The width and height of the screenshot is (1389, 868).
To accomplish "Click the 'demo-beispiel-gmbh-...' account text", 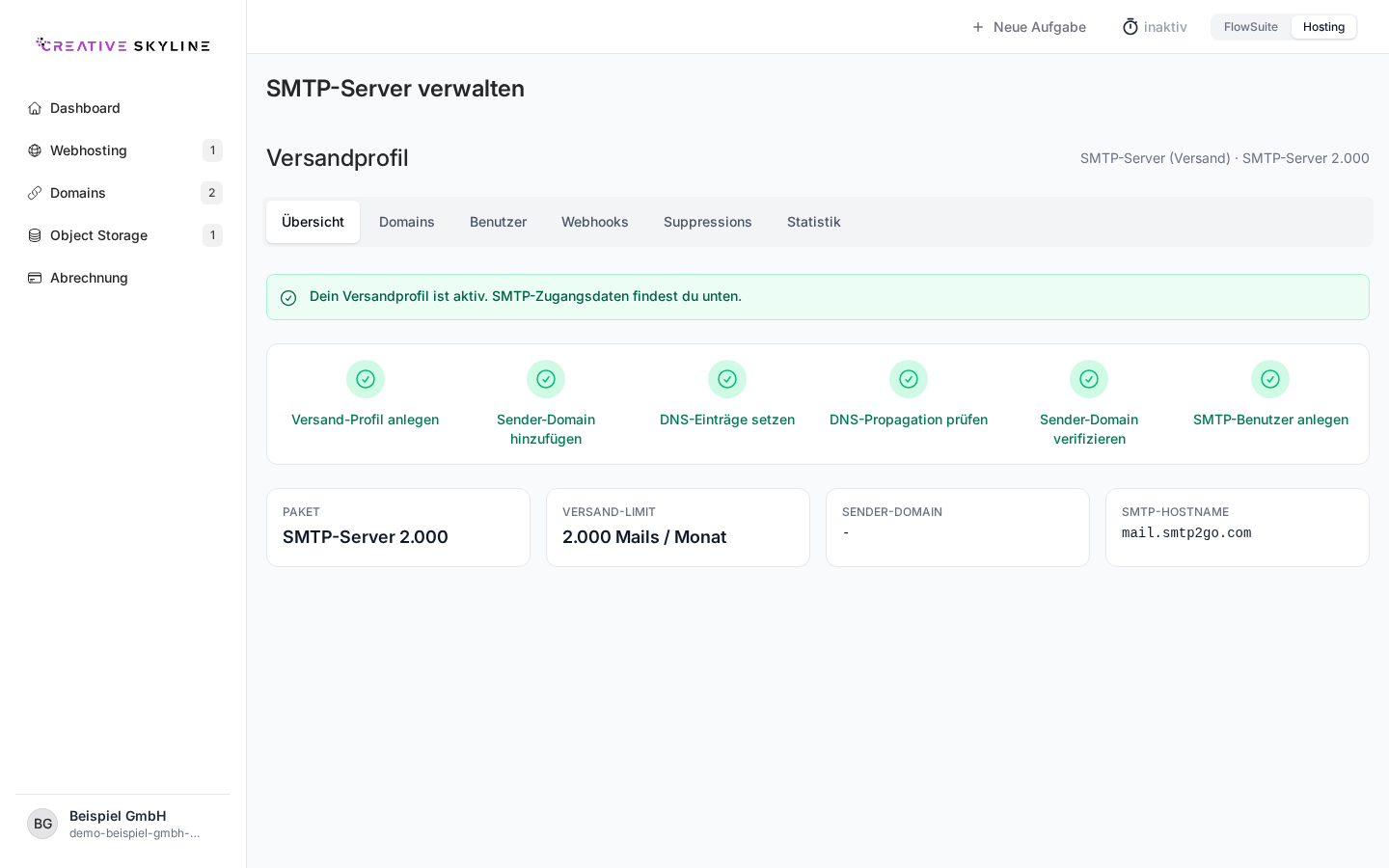I will click(135, 833).
